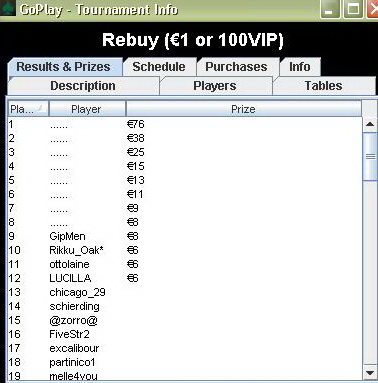Minimize the Tournament Info window
Viewport: 378px width, 383px height.
pyautogui.click(x=330, y=10)
